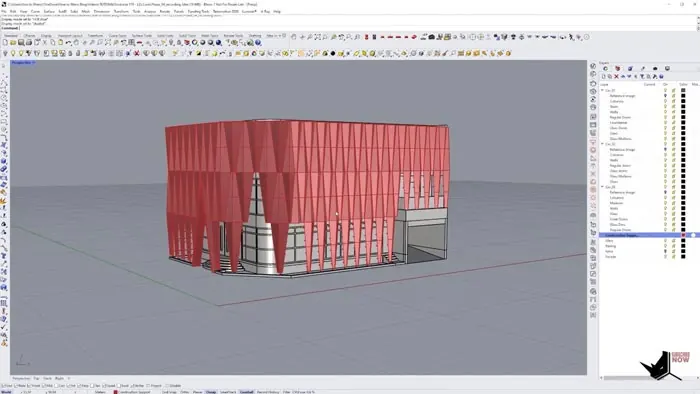Click the Paste clipboard icon
Image resolution: width=700 pixels, height=394 pixels.
60,43
